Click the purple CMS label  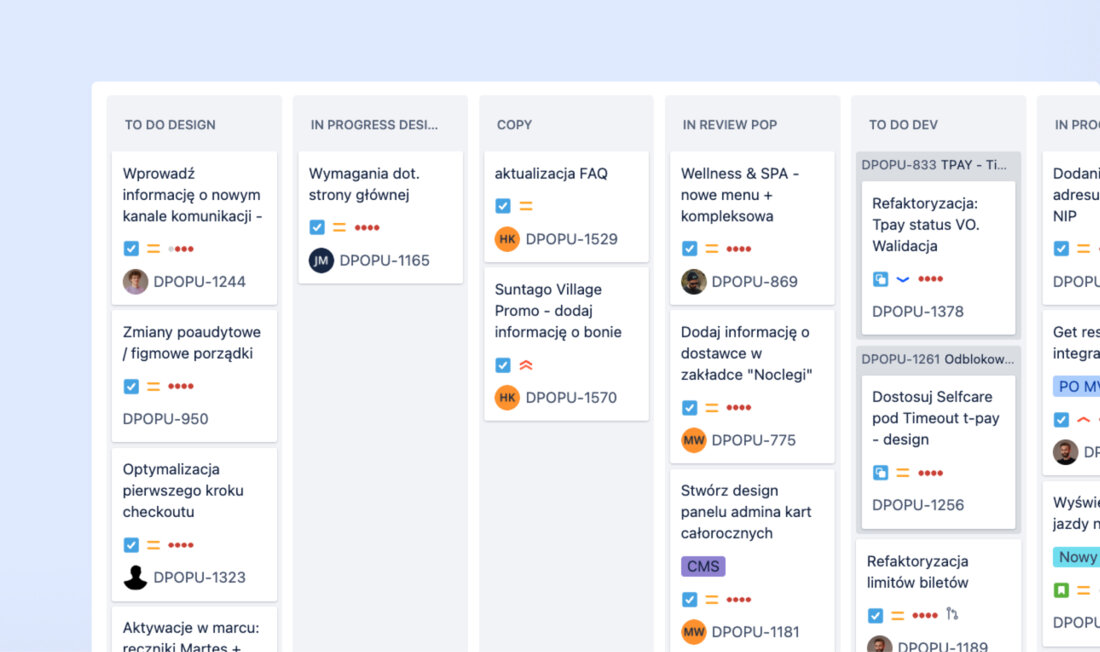[703, 566]
